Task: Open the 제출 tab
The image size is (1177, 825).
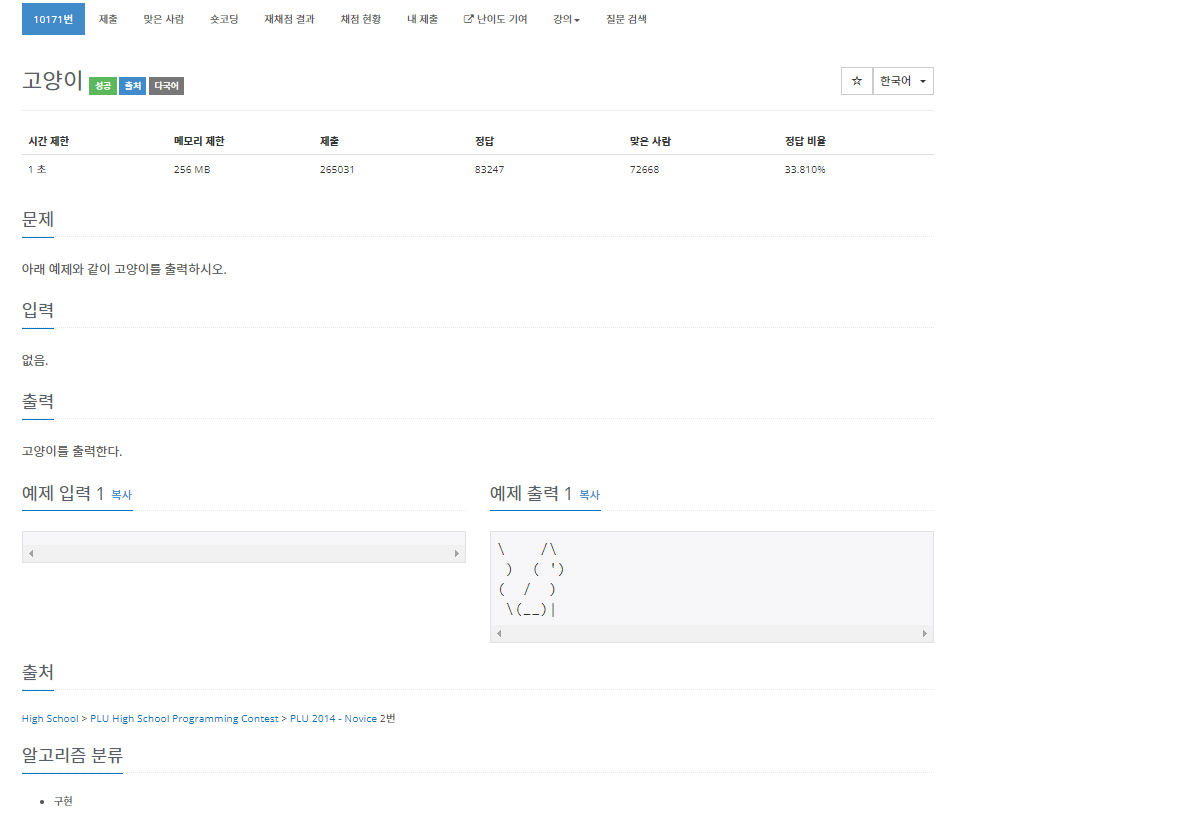Action: [x=108, y=19]
